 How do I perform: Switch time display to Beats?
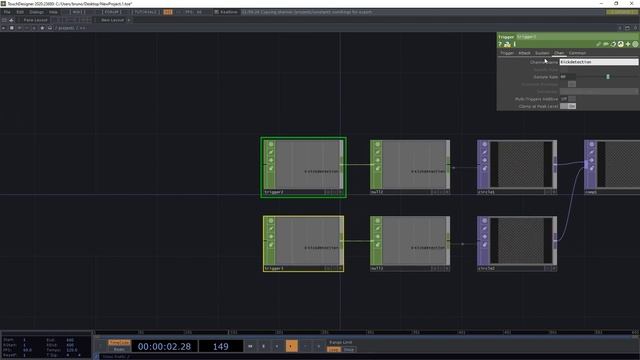pyautogui.click(x=119, y=349)
